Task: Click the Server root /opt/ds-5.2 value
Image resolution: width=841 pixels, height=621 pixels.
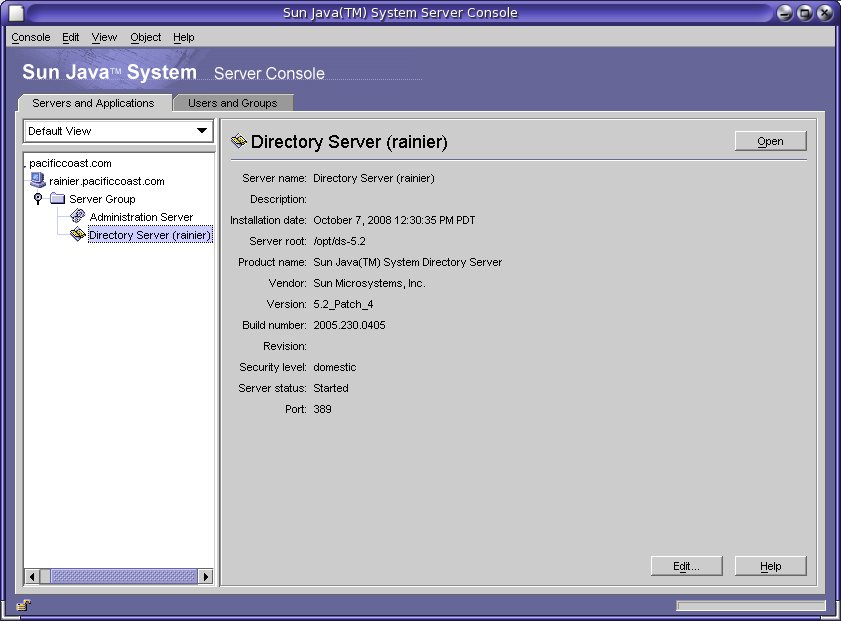Action: tap(340, 241)
